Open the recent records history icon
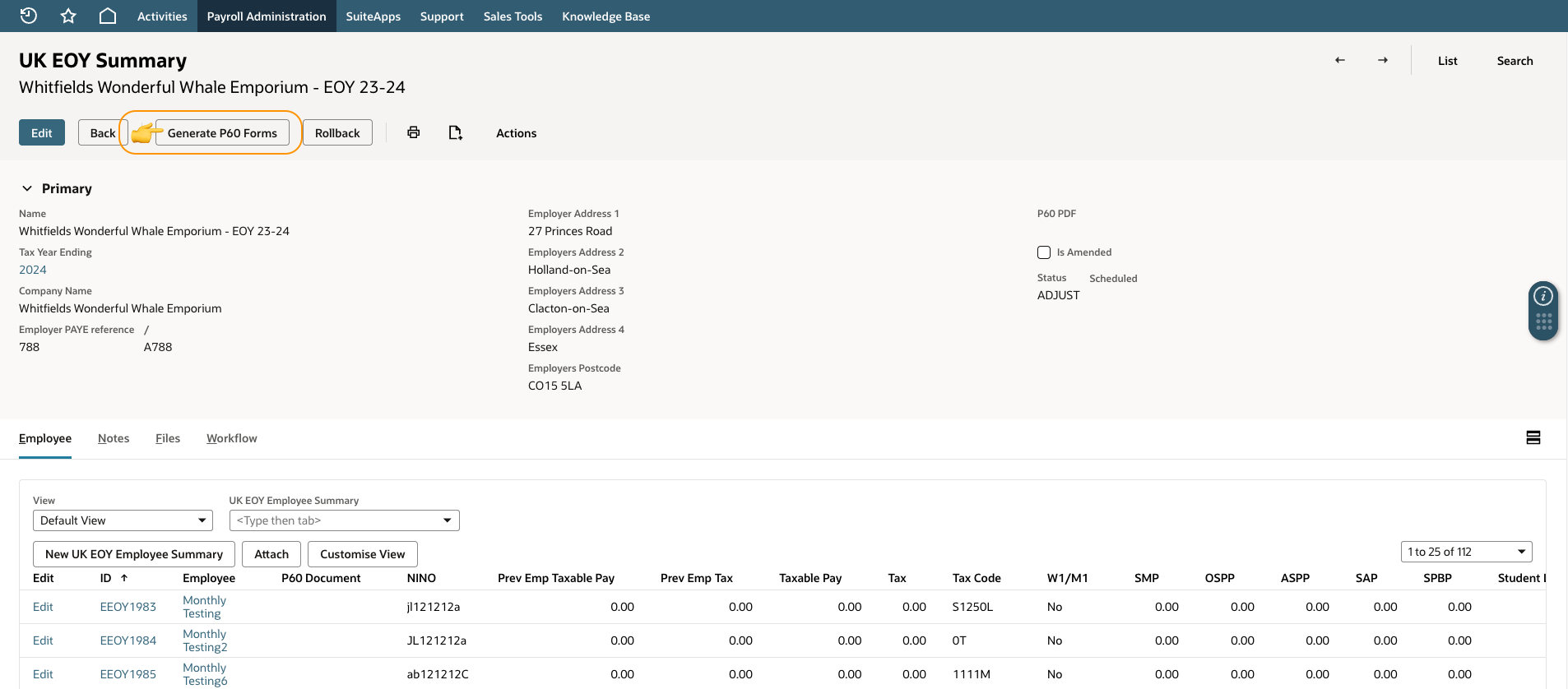1568x689 pixels. pyautogui.click(x=28, y=16)
